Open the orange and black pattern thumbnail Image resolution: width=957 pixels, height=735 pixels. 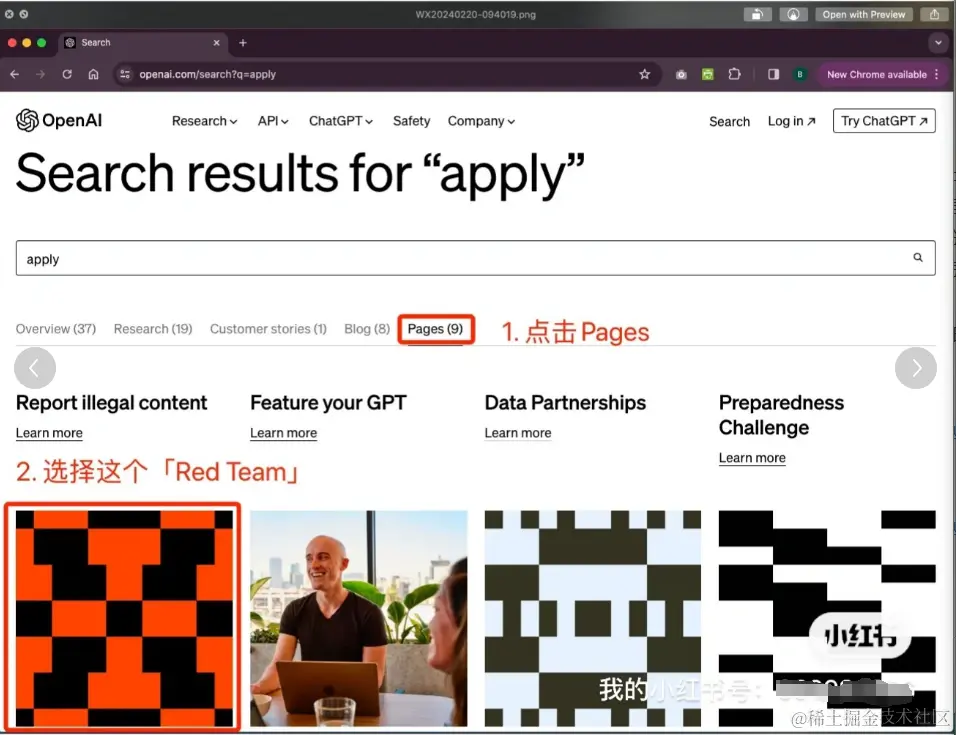click(x=124, y=618)
